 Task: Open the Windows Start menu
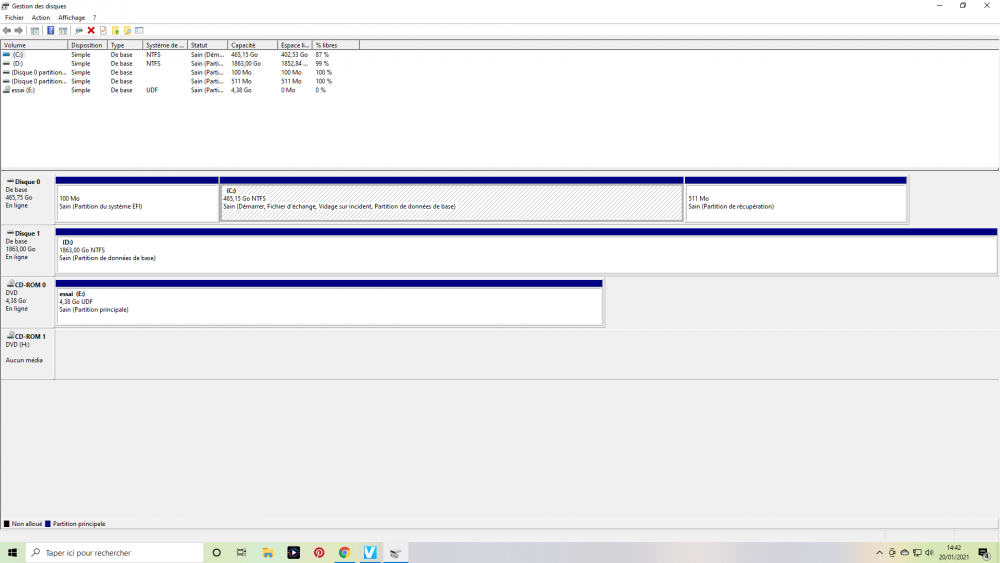pyautogui.click(x=12, y=553)
